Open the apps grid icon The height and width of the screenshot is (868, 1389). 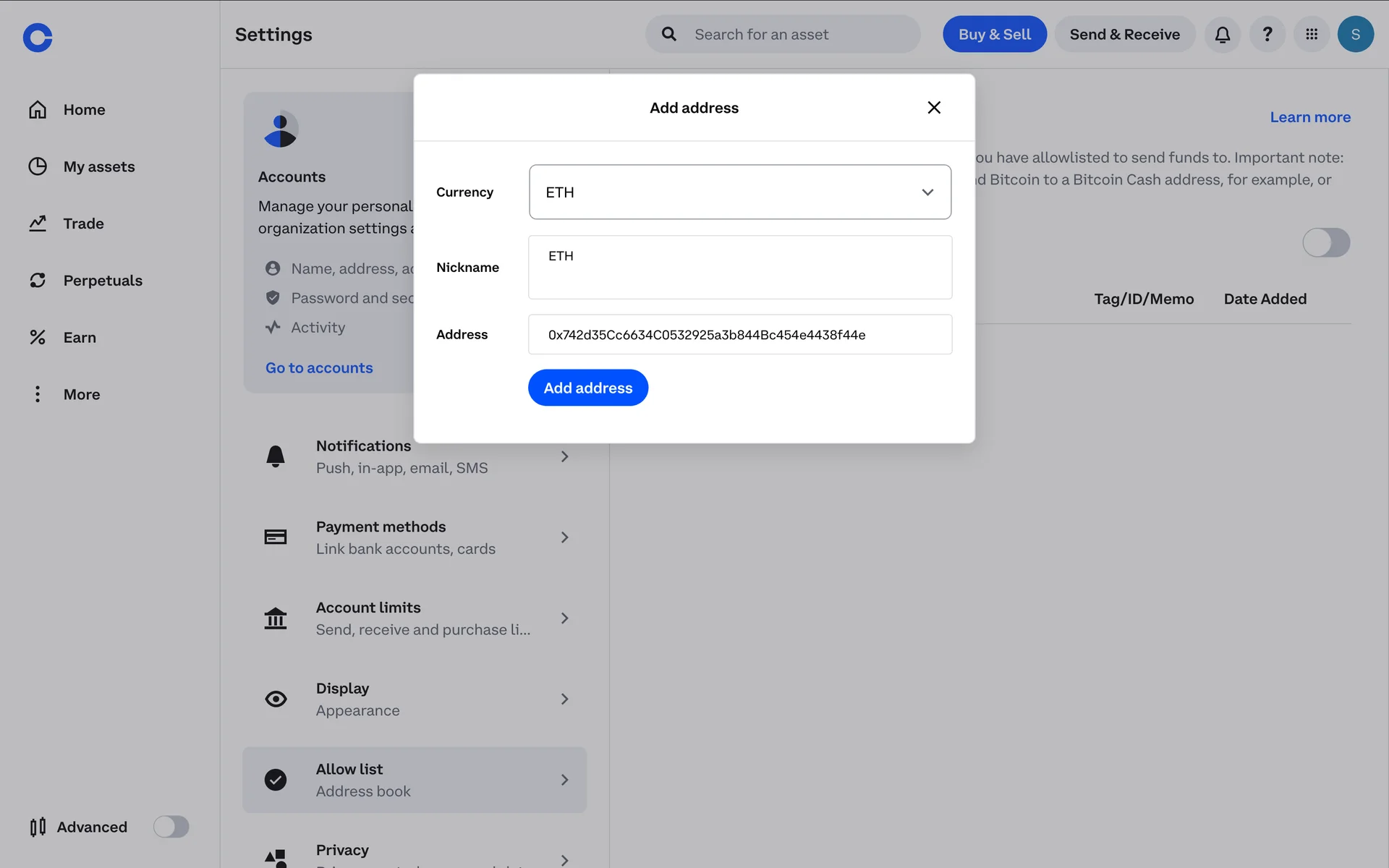[1311, 34]
